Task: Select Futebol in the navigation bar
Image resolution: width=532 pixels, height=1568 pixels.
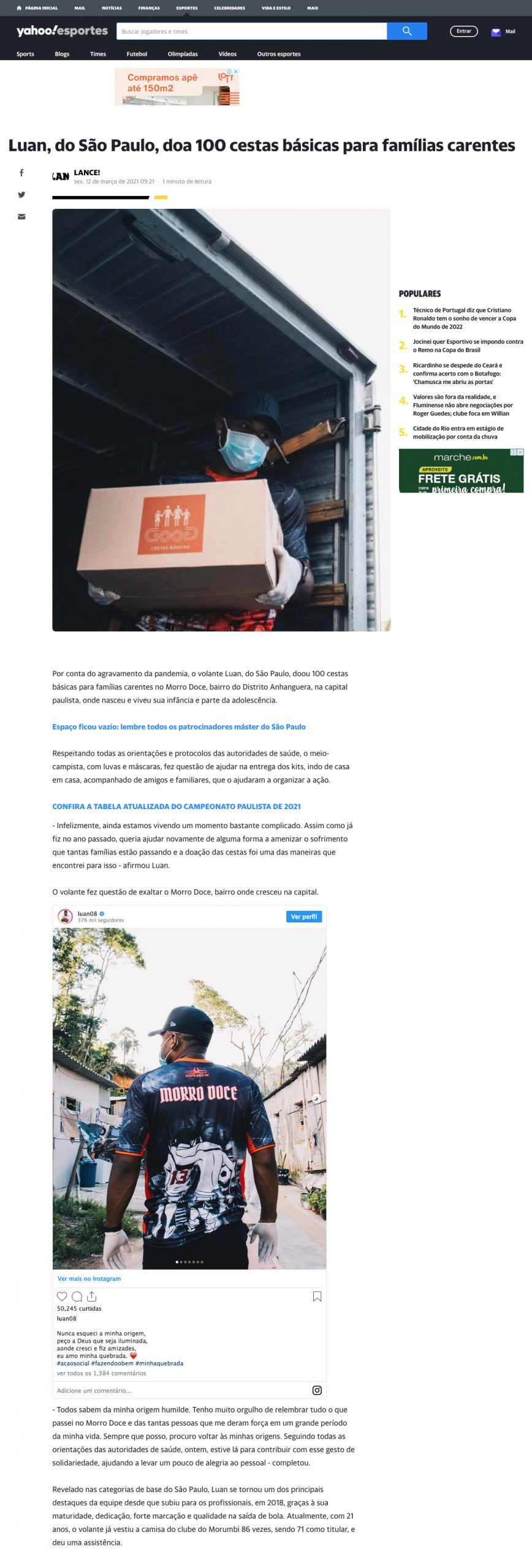Action: click(137, 54)
